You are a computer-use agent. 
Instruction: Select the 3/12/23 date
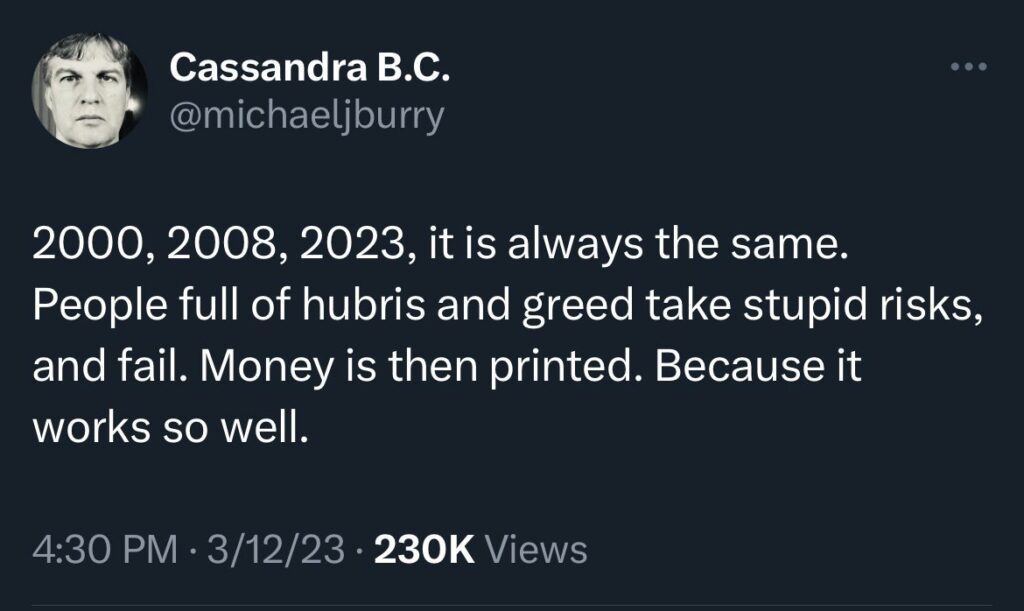click(268, 549)
